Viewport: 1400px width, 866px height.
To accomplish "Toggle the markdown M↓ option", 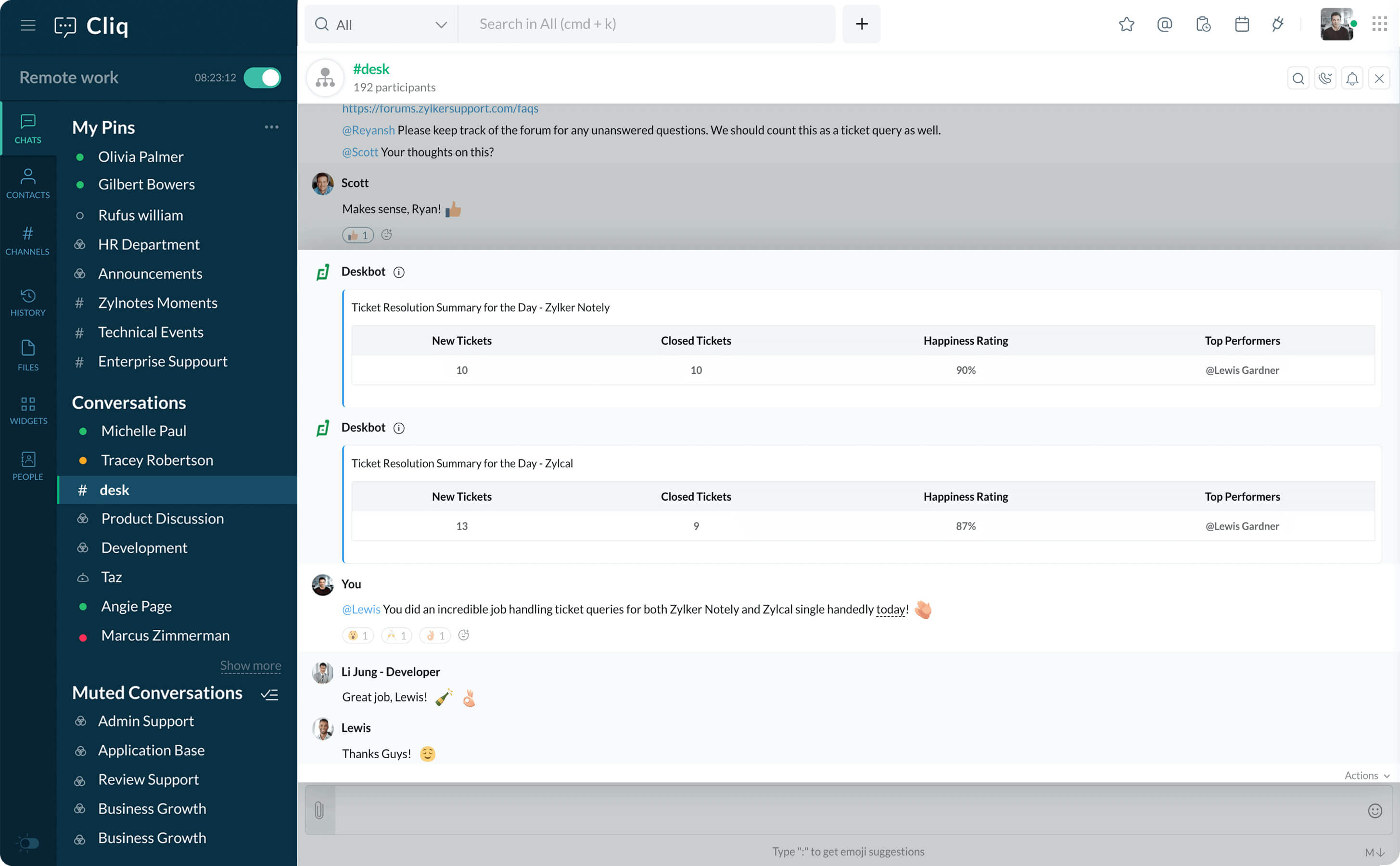I will pos(1374,852).
